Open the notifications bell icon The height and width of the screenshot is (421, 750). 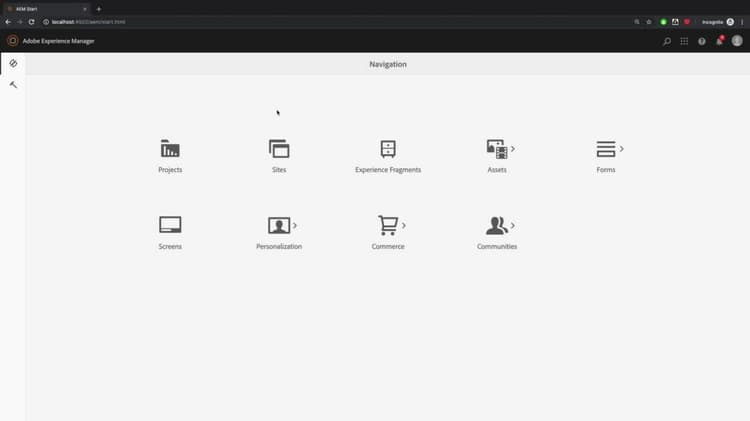point(719,41)
